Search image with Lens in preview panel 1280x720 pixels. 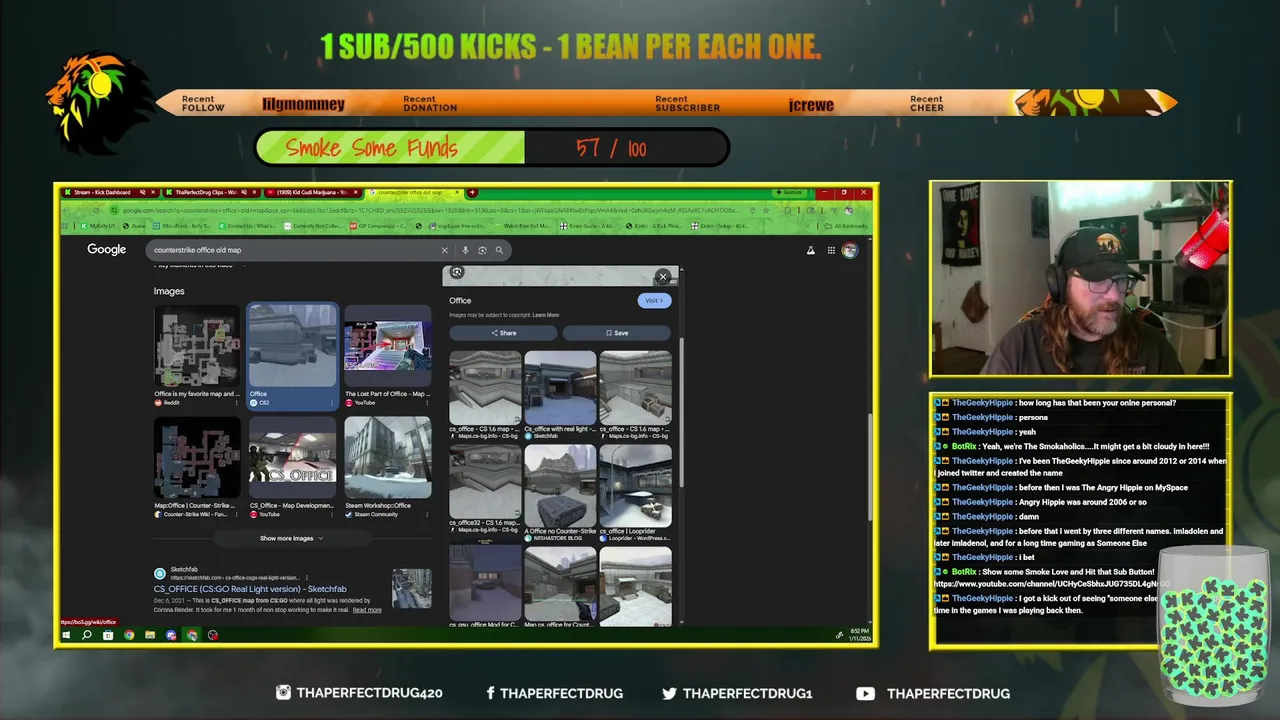click(457, 272)
